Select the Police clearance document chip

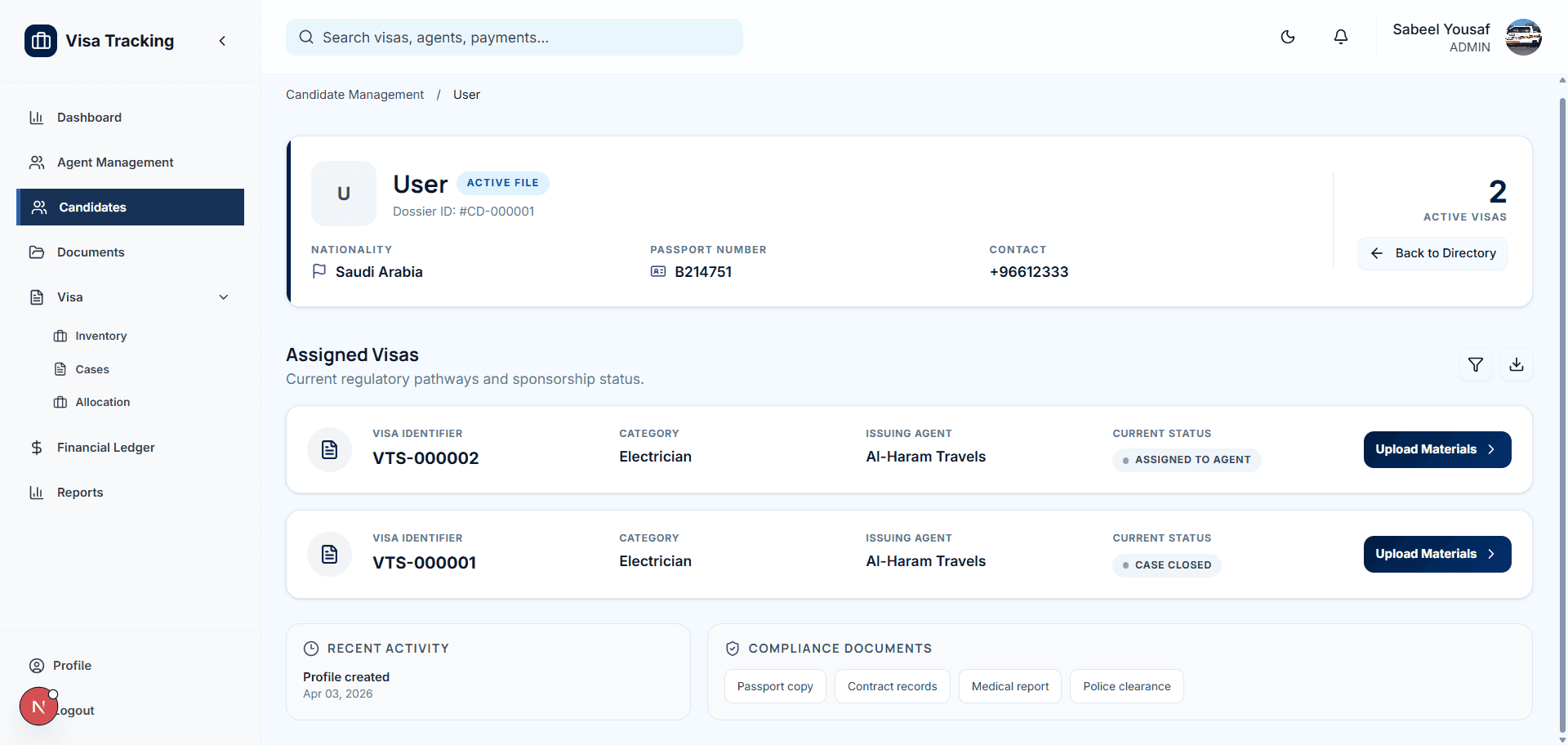(1127, 686)
